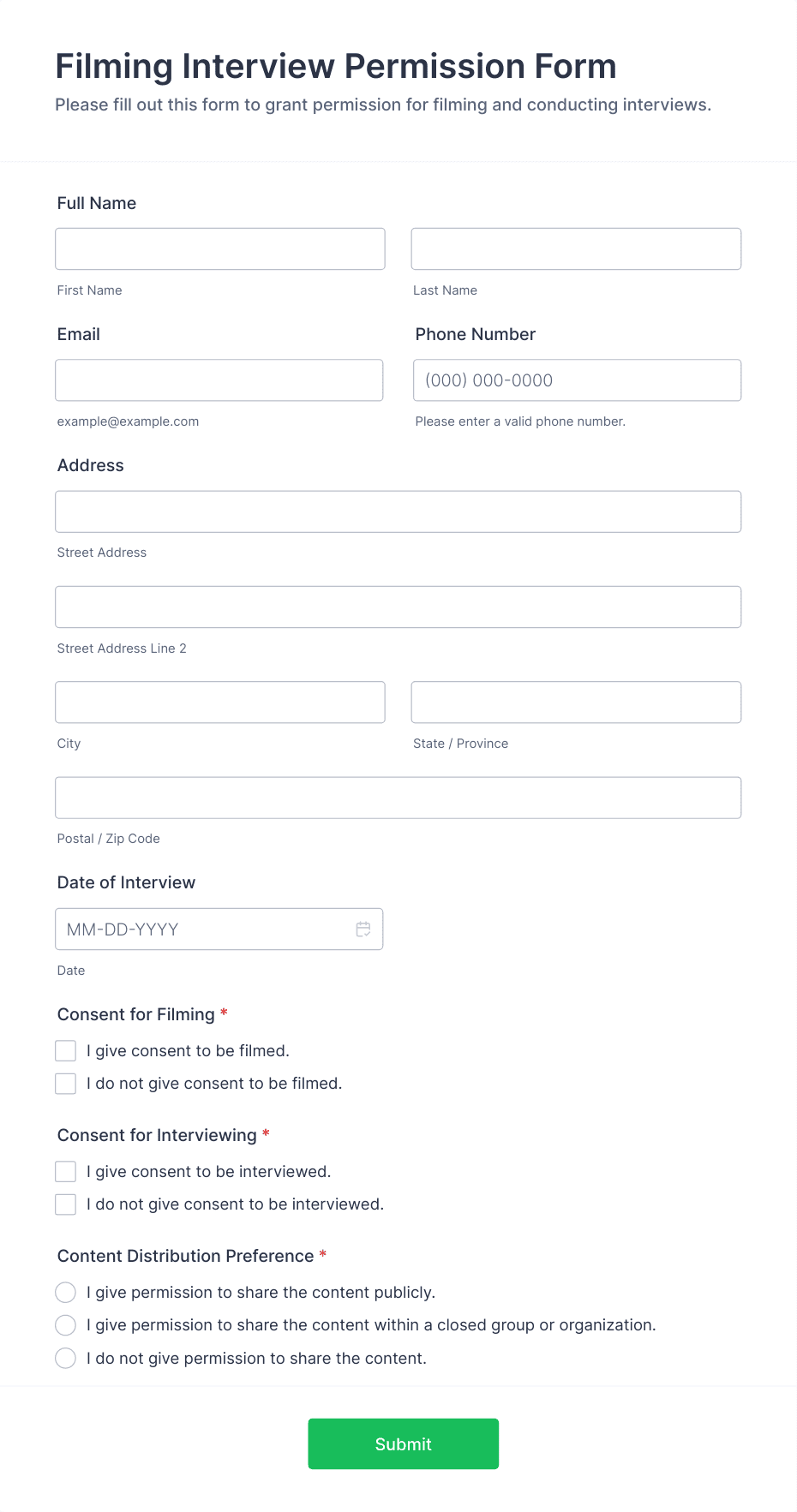The width and height of the screenshot is (797, 1512).
Task: Focus the Street Address Line 2 field
Action: (x=398, y=607)
